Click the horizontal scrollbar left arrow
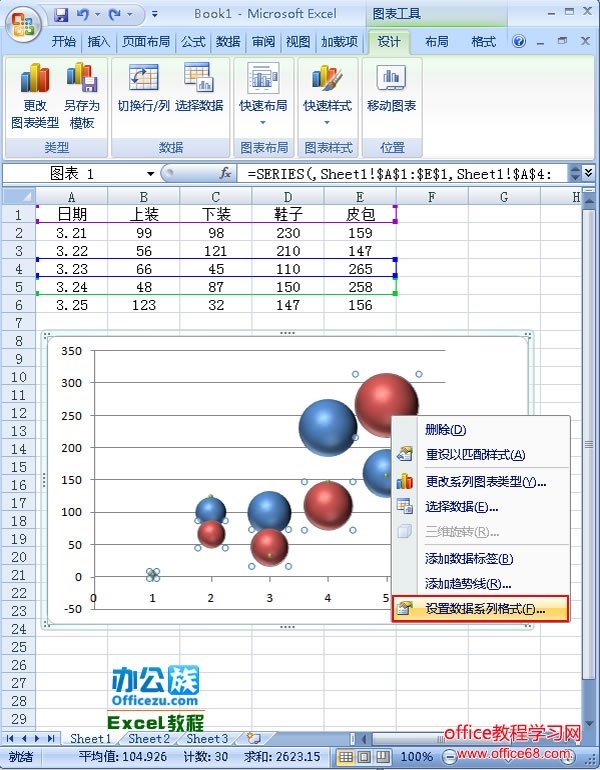Viewport: 600px width, 770px height. pyautogui.click(x=364, y=738)
